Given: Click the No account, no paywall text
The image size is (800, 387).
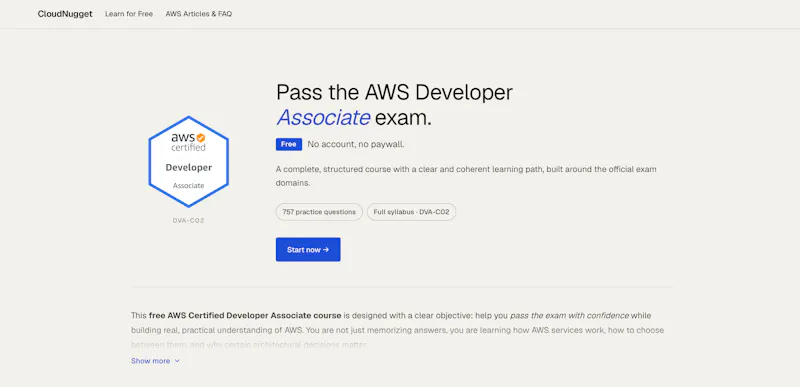Looking at the screenshot, I should pos(356,144).
